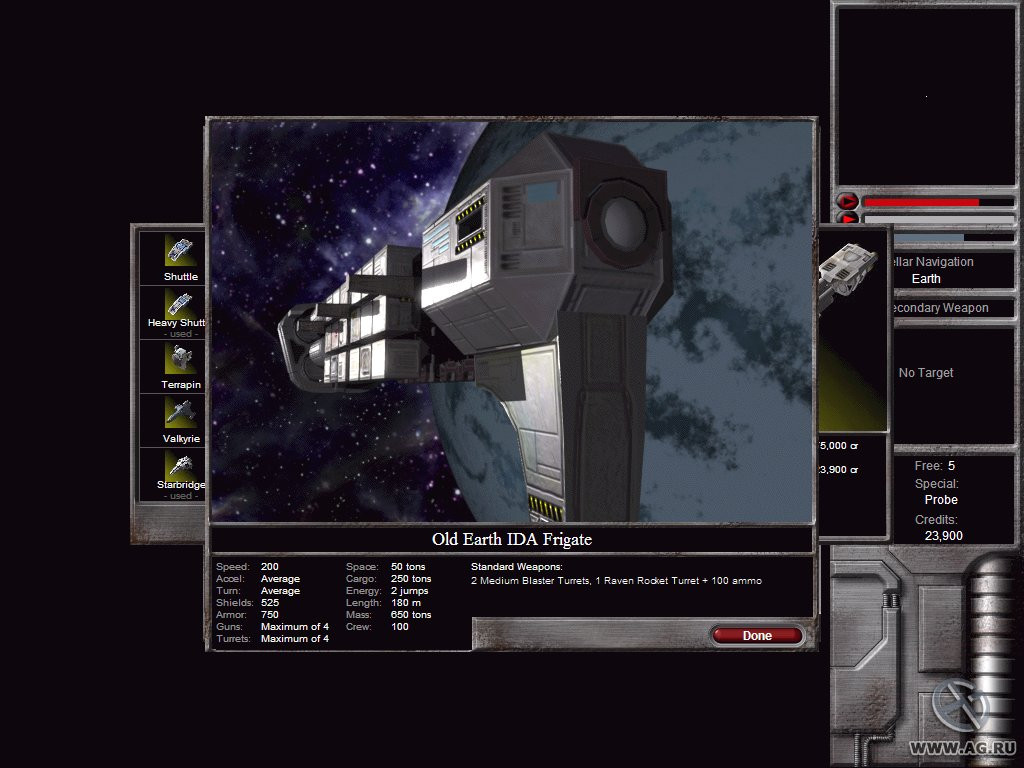Select the Valkyrie ship icon
Viewport: 1024px width, 768px height.
coord(180,413)
